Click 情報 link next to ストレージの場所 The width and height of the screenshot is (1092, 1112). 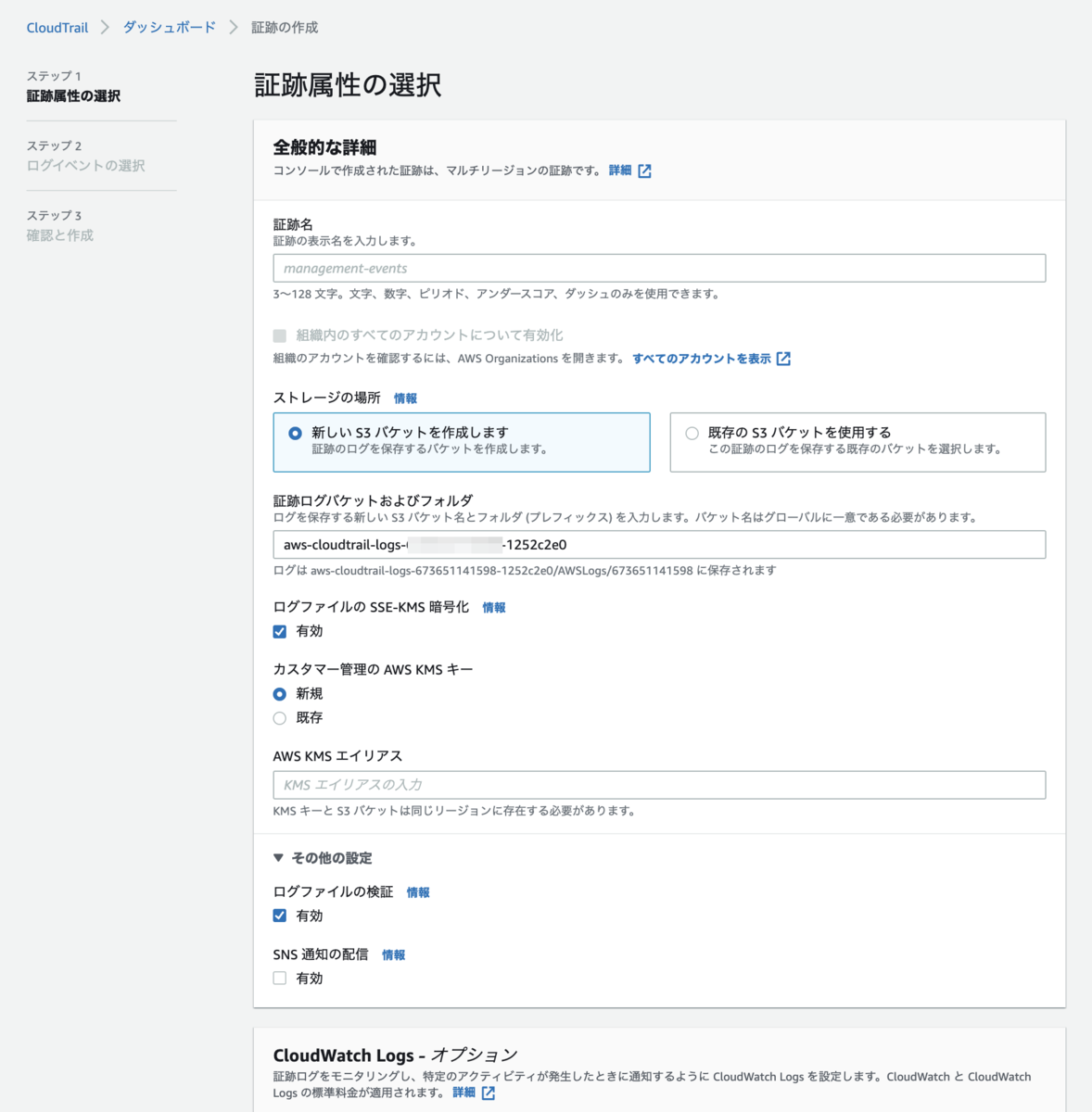tap(405, 398)
